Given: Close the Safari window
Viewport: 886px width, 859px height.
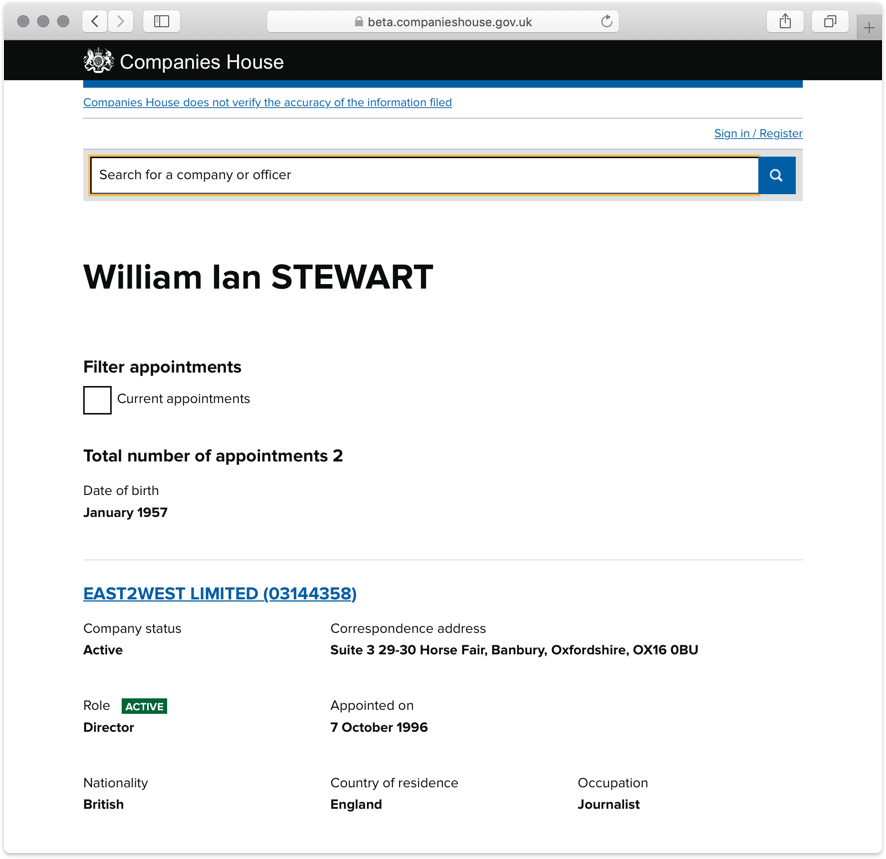Looking at the screenshot, I should (x=24, y=21).
